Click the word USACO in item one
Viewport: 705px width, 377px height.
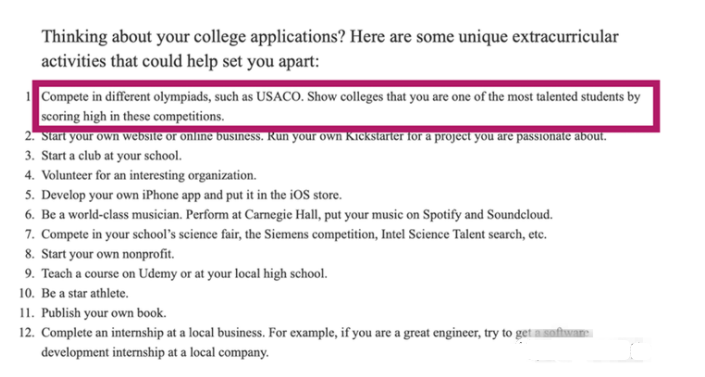pos(278,97)
